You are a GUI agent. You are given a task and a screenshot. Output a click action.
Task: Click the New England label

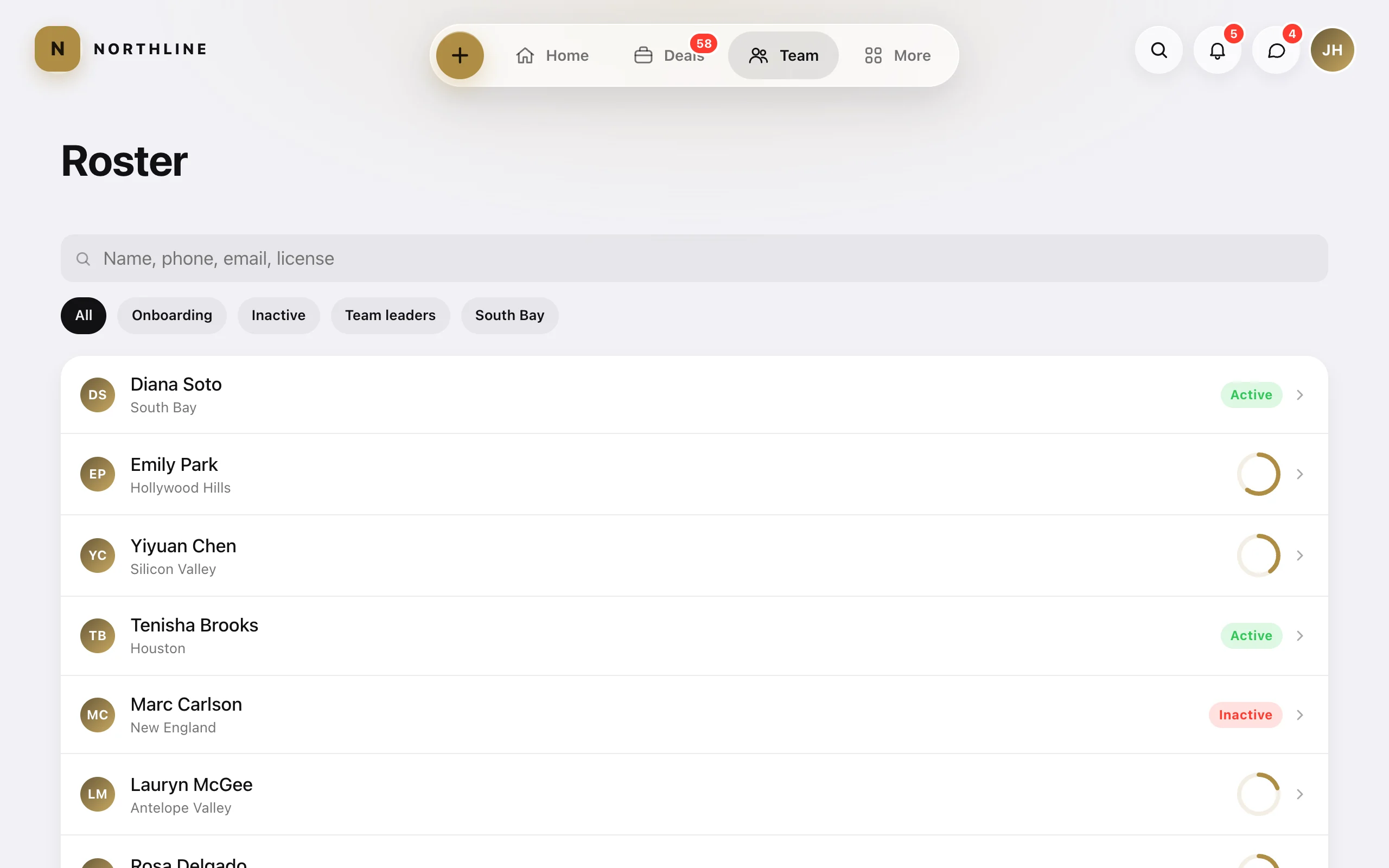point(173,727)
